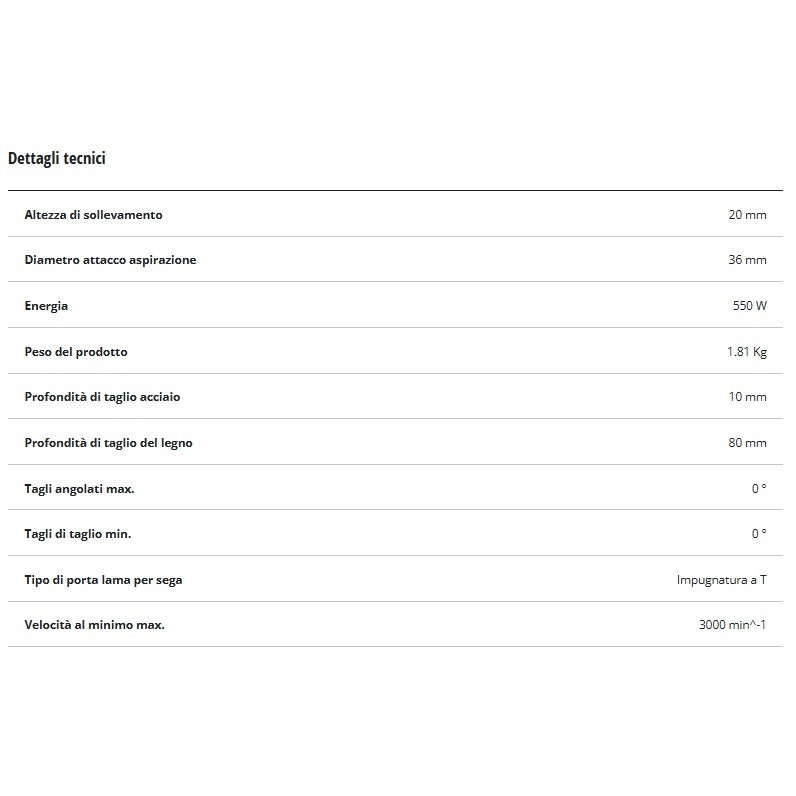Select the 1.81 Kg weight value
This screenshot has height=796, width=796.
pos(747,352)
